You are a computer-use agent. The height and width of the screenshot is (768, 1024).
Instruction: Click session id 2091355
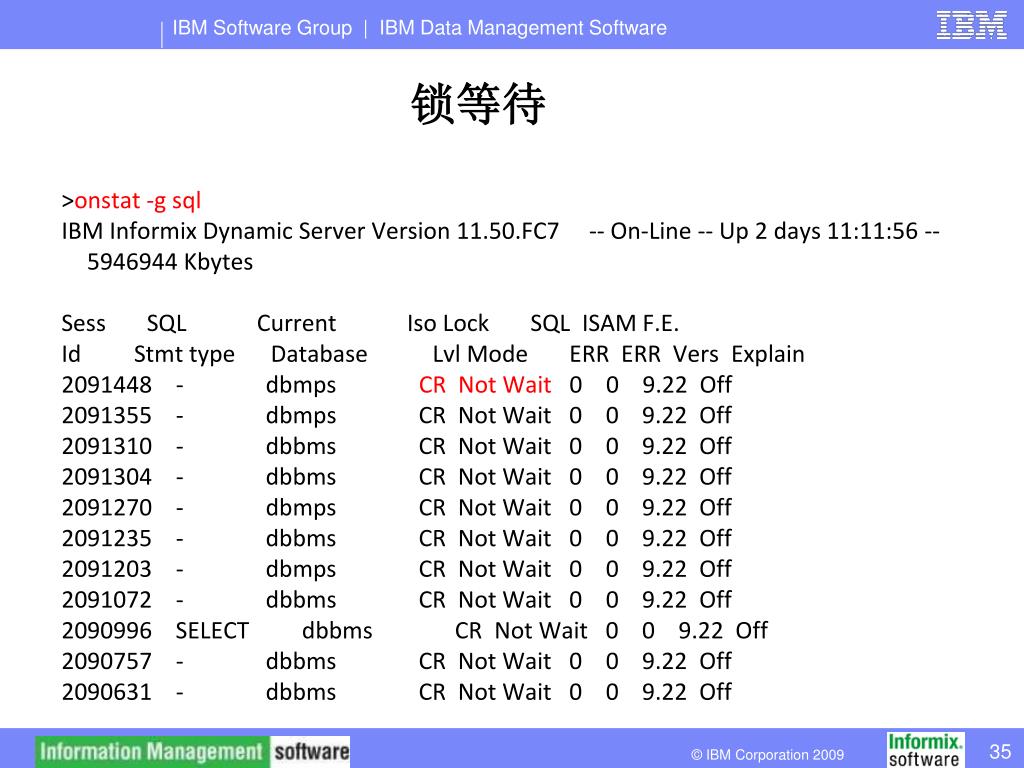click(106, 415)
